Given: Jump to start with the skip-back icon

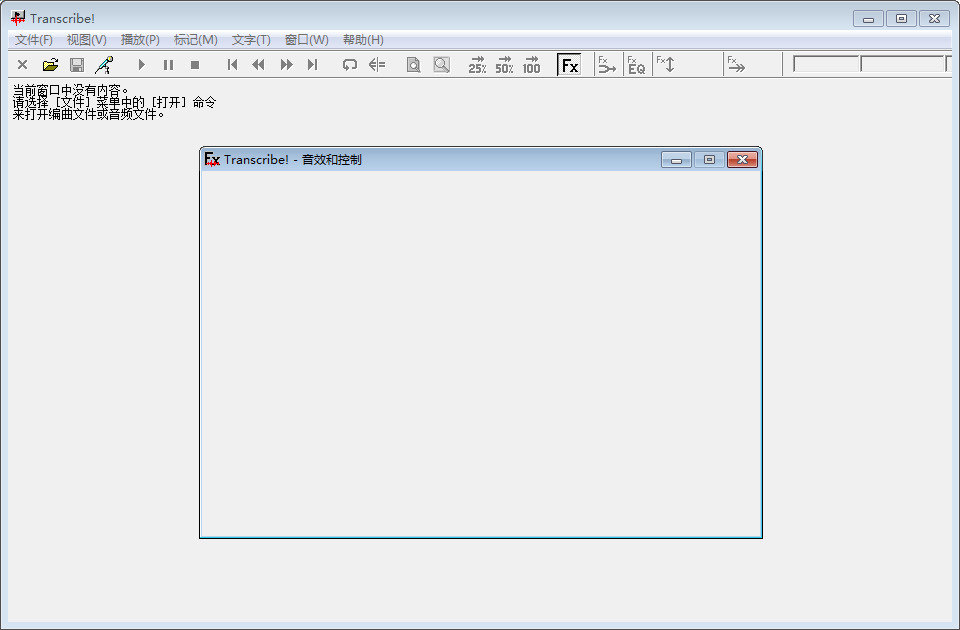Looking at the screenshot, I should [232, 64].
